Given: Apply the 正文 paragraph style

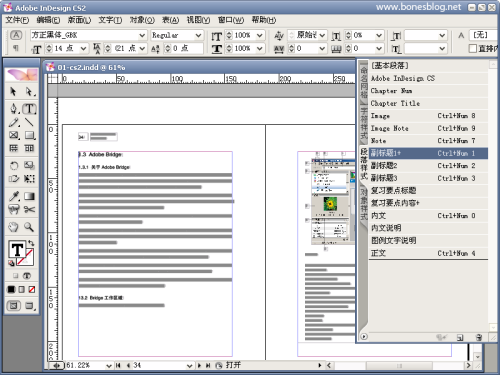Looking at the screenshot, I should point(428,253).
